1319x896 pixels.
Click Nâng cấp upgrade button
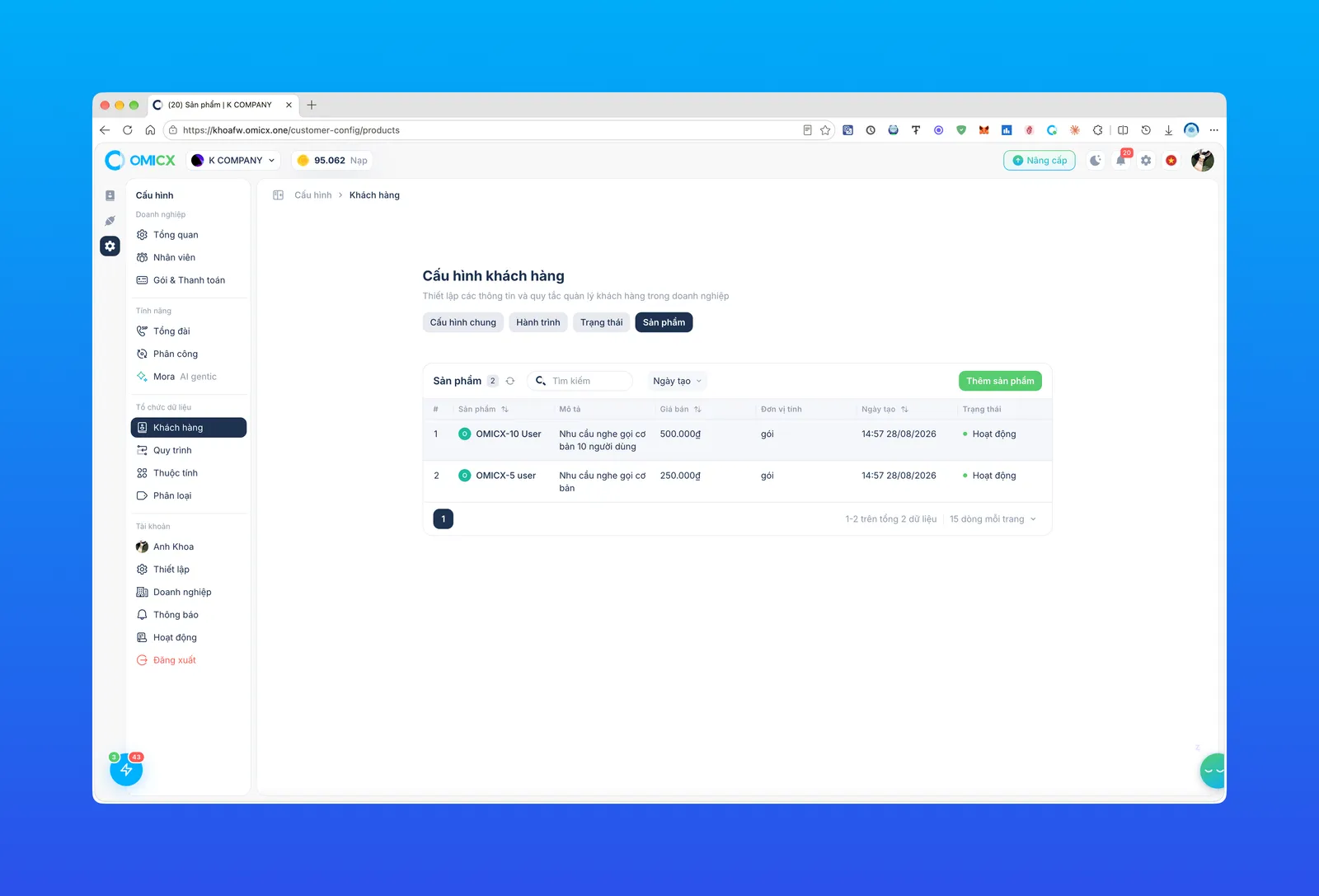(1040, 161)
